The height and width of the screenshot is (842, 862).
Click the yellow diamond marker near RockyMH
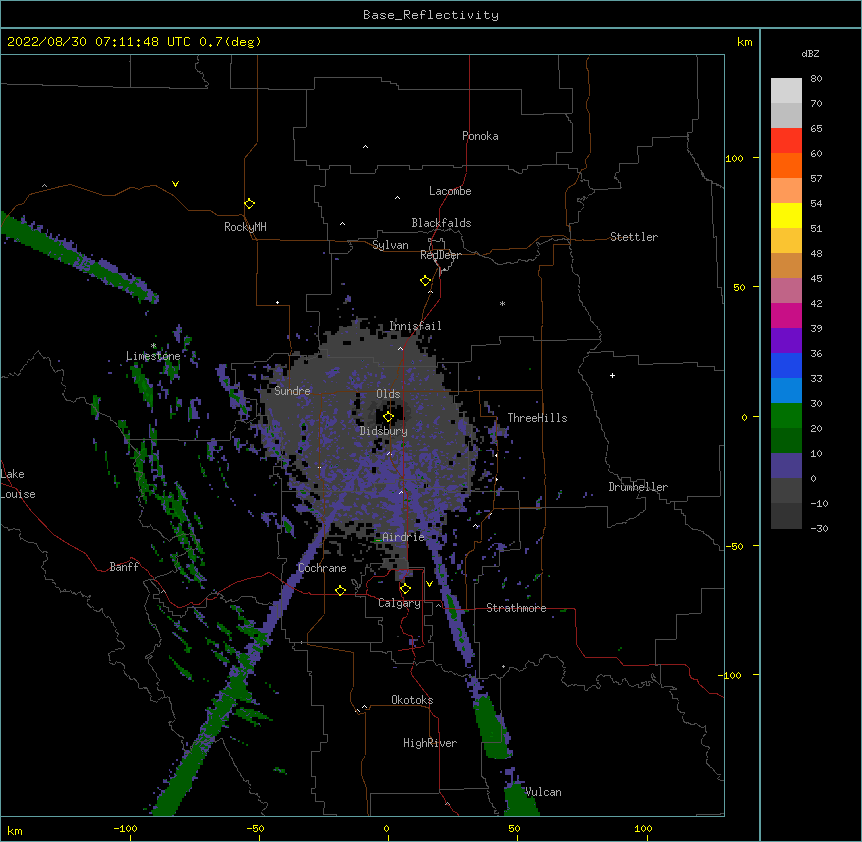tap(249, 204)
